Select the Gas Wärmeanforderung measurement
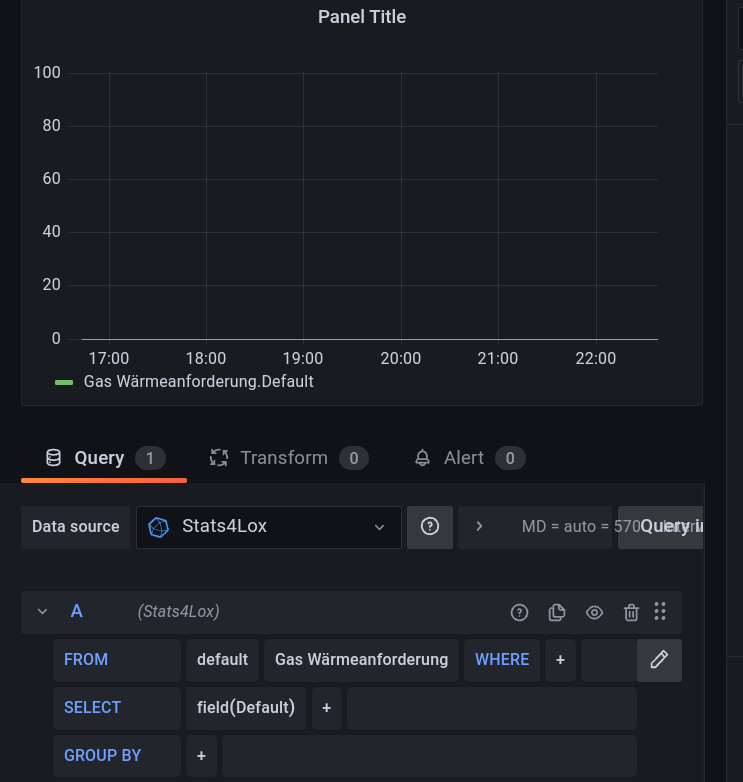 point(361,660)
